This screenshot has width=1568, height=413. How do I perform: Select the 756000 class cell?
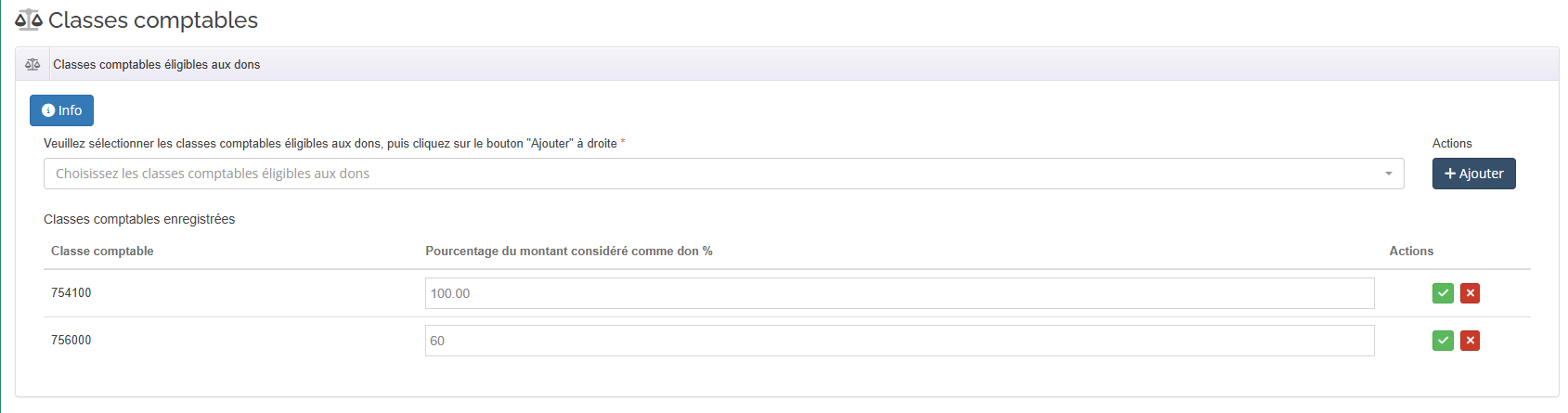71,341
